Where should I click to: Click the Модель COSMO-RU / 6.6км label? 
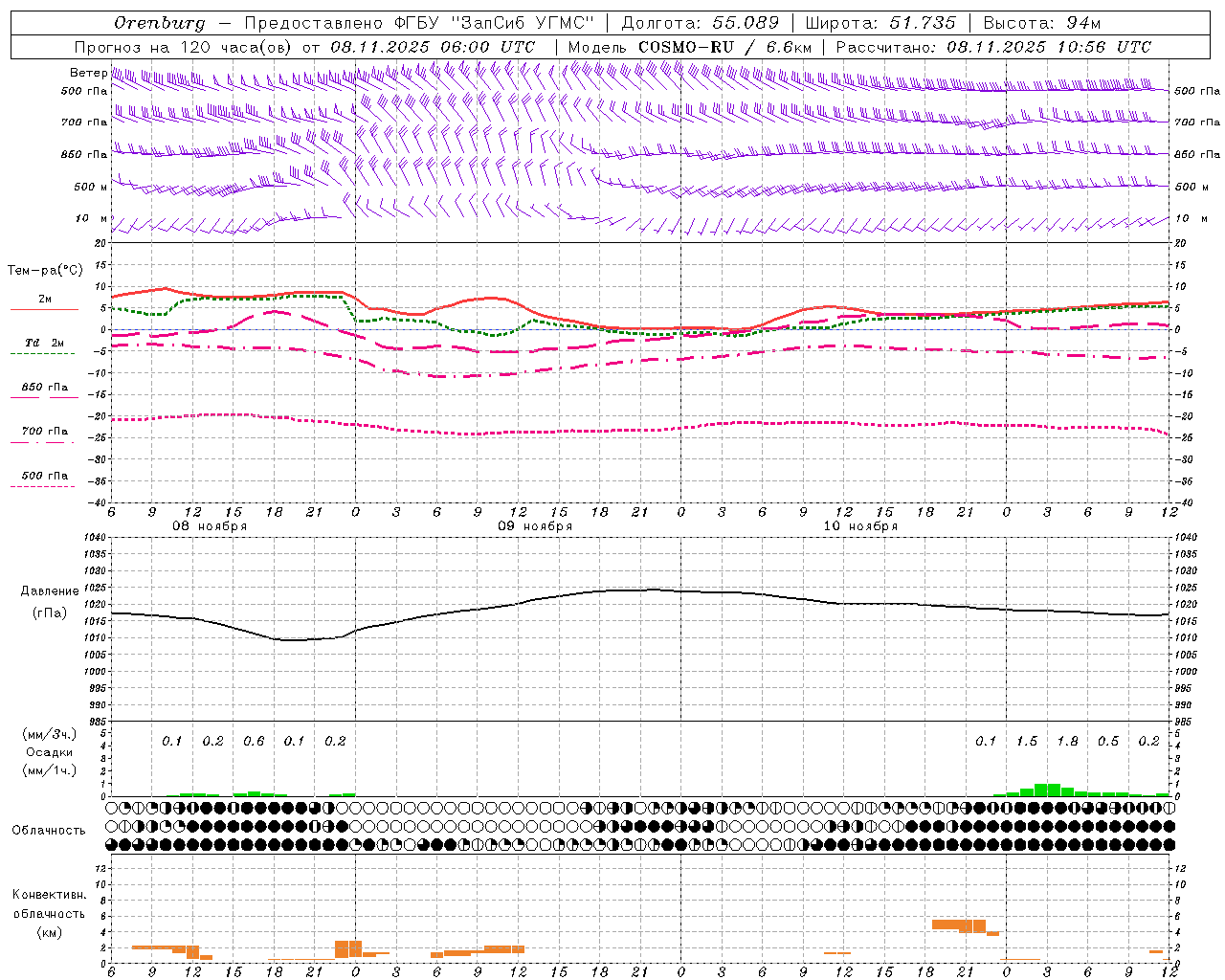coord(690,47)
